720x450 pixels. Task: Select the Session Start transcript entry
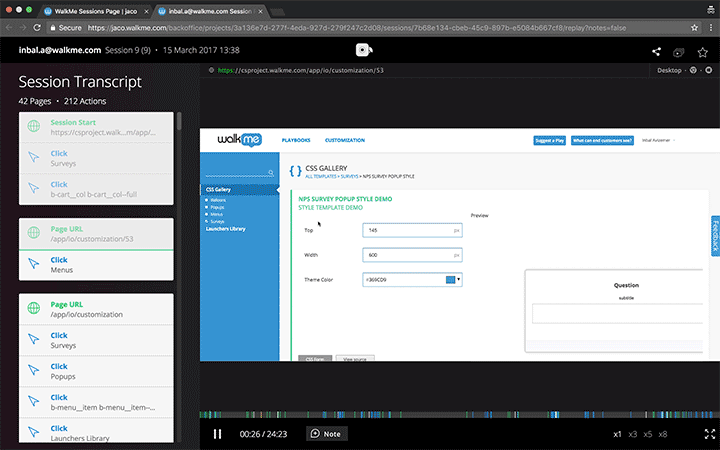[x=96, y=127]
